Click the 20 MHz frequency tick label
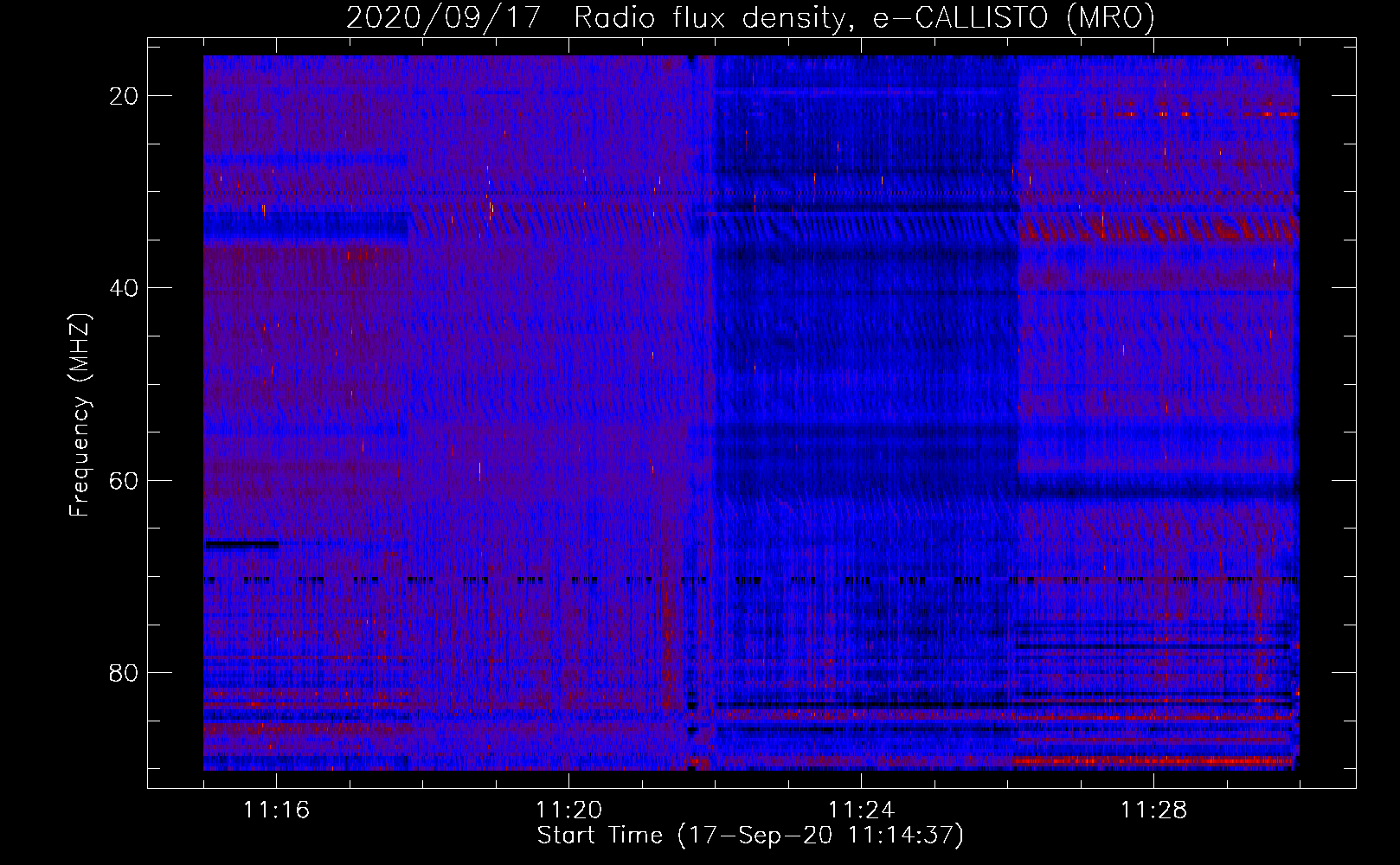This screenshot has width=1400, height=865. pyautogui.click(x=124, y=96)
